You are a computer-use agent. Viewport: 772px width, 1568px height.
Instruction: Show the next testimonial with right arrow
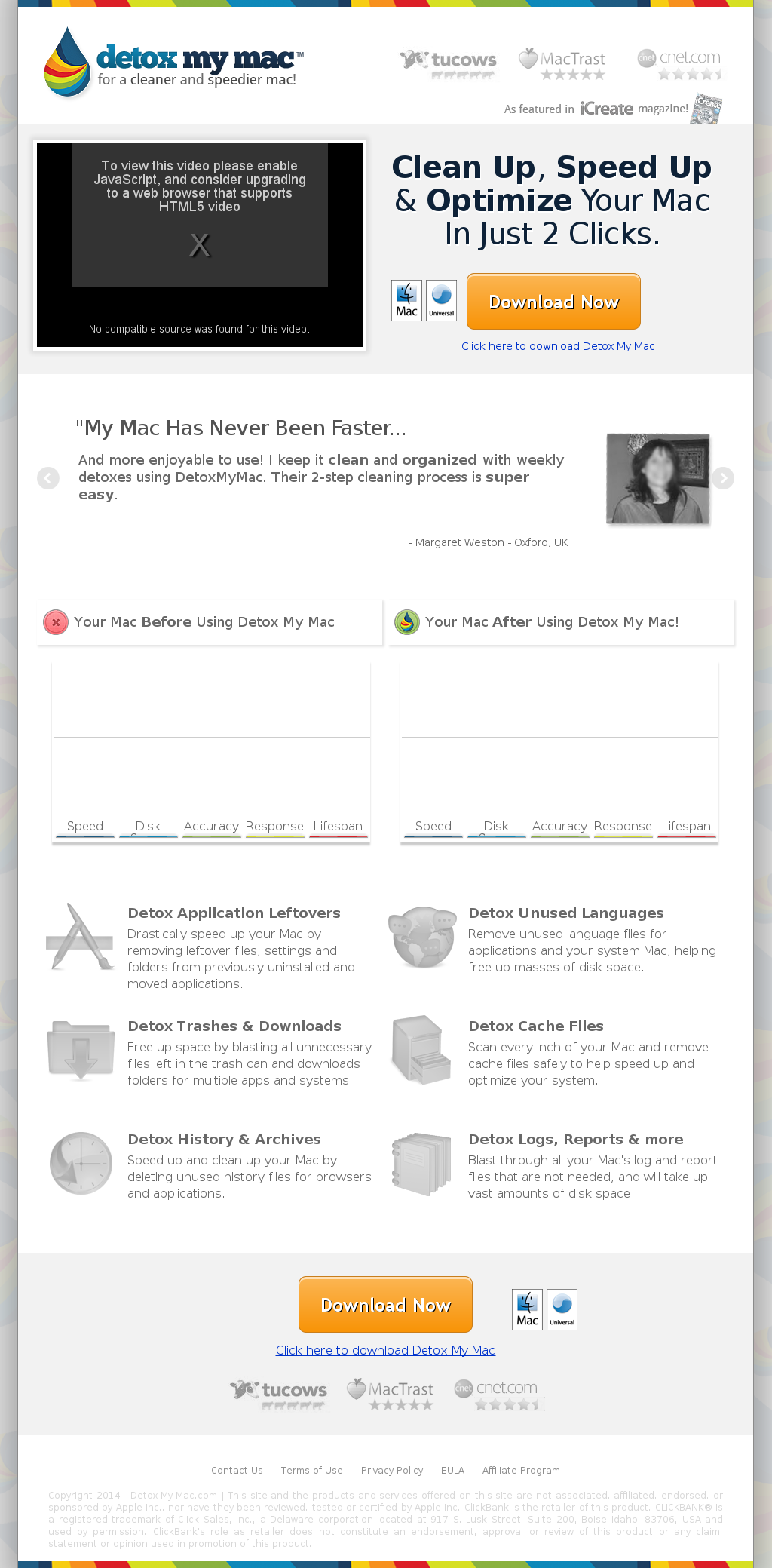click(x=723, y=478)
